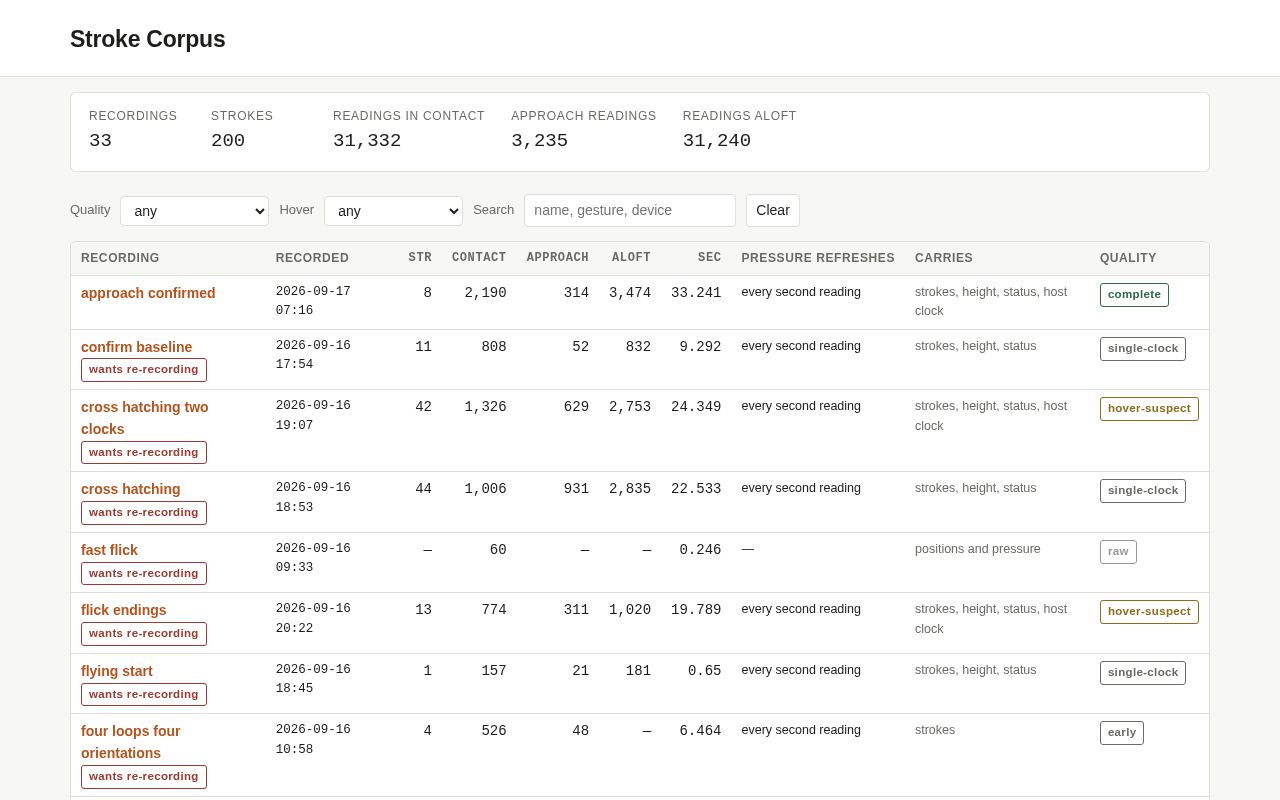Click the early quality badge

pyautogui.click(x=1122, y=733)
